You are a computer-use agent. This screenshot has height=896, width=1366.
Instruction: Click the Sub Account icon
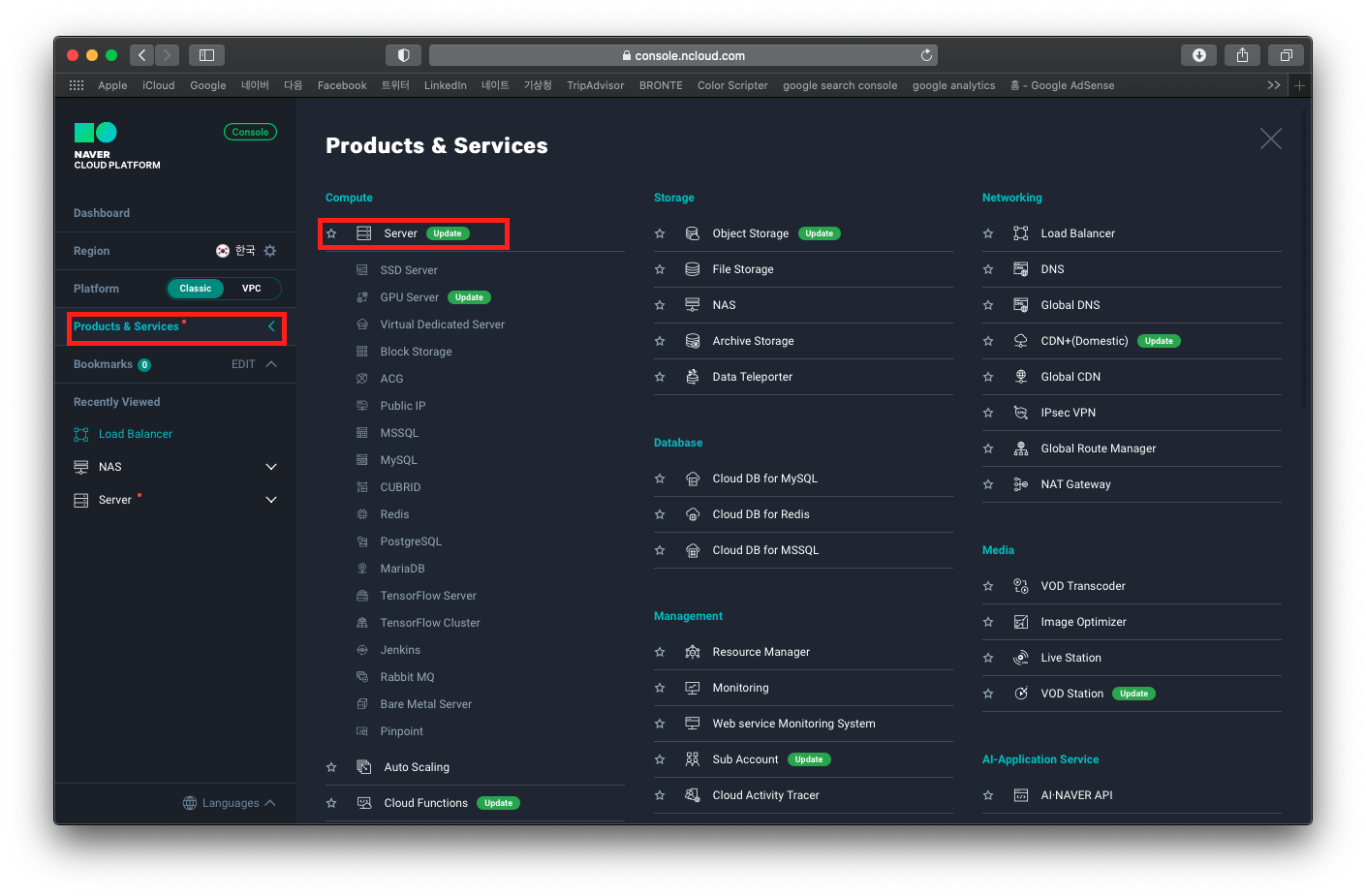[x=693, y=759]
